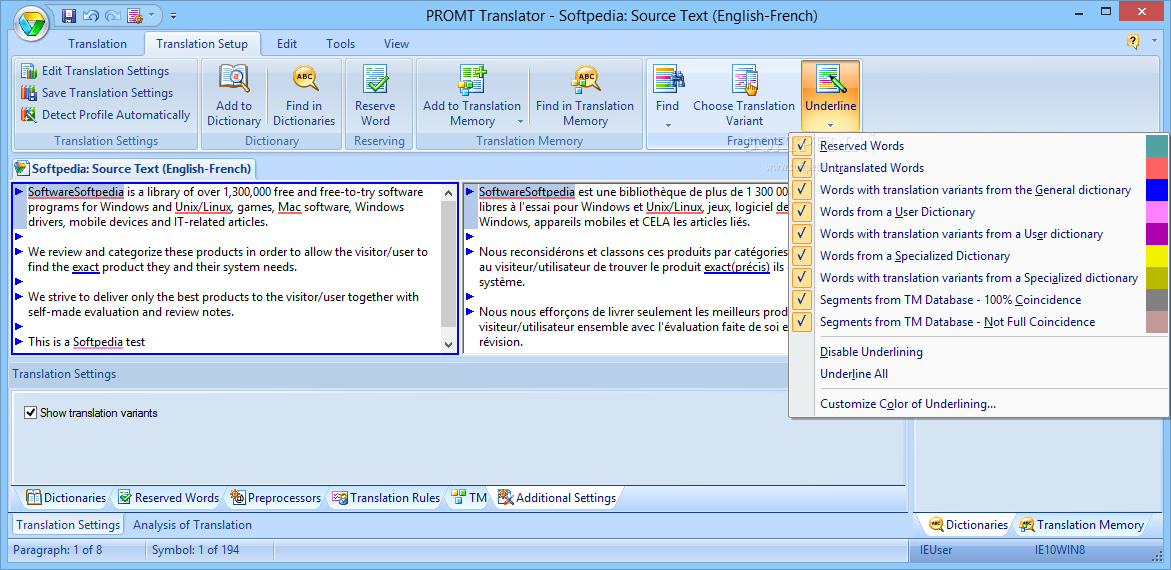The width and height of the screenshot is (1171, 570).
Task: Click the document-with-gear translate icon in quick toolbar
Action: tap(134, 15)
